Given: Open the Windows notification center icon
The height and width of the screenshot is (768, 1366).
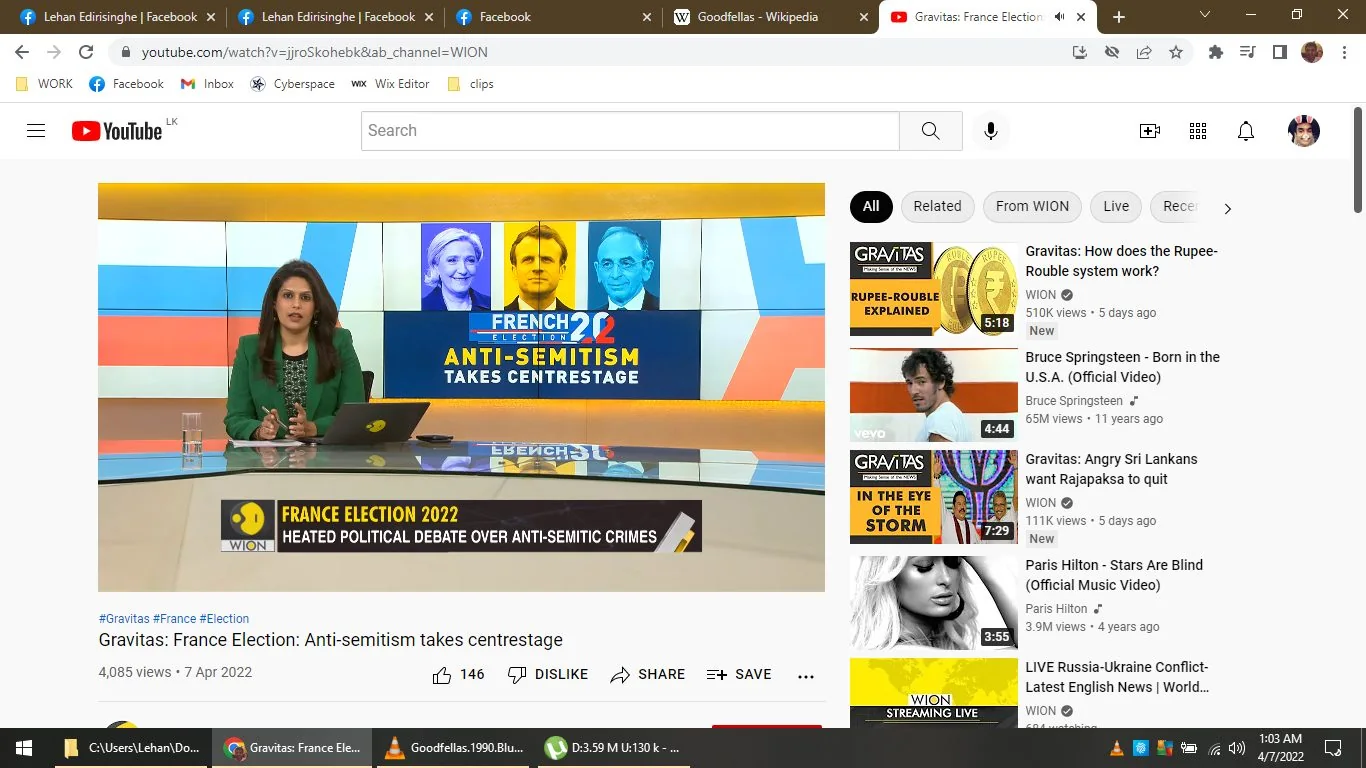Looking at the screenshot, I should [x=1333, y=748].
